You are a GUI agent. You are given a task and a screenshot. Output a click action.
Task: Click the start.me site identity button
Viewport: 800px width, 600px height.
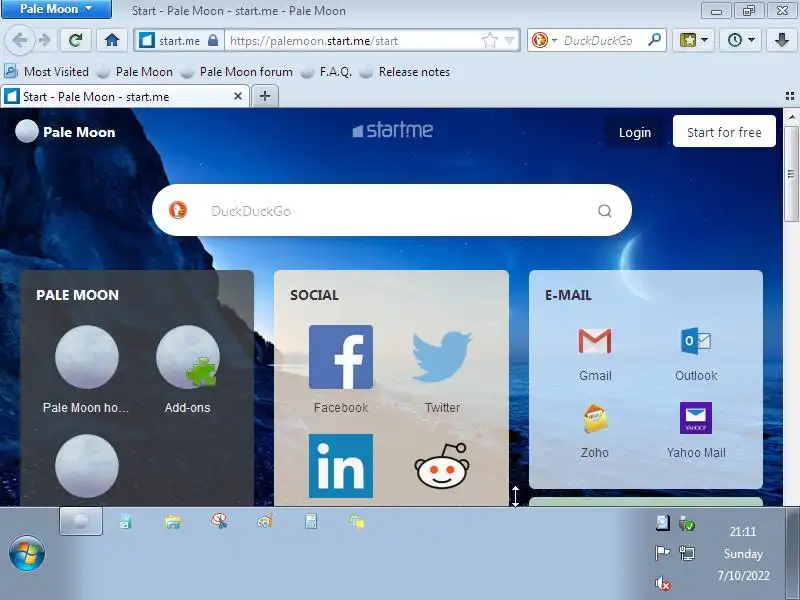[179, 40]
